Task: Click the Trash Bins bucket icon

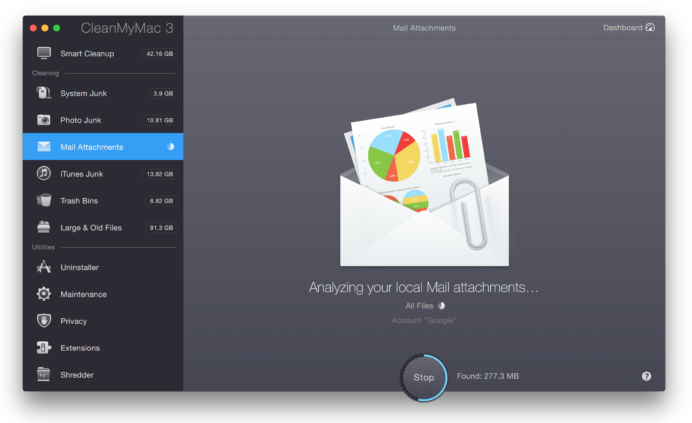Action: pos(44,200)
